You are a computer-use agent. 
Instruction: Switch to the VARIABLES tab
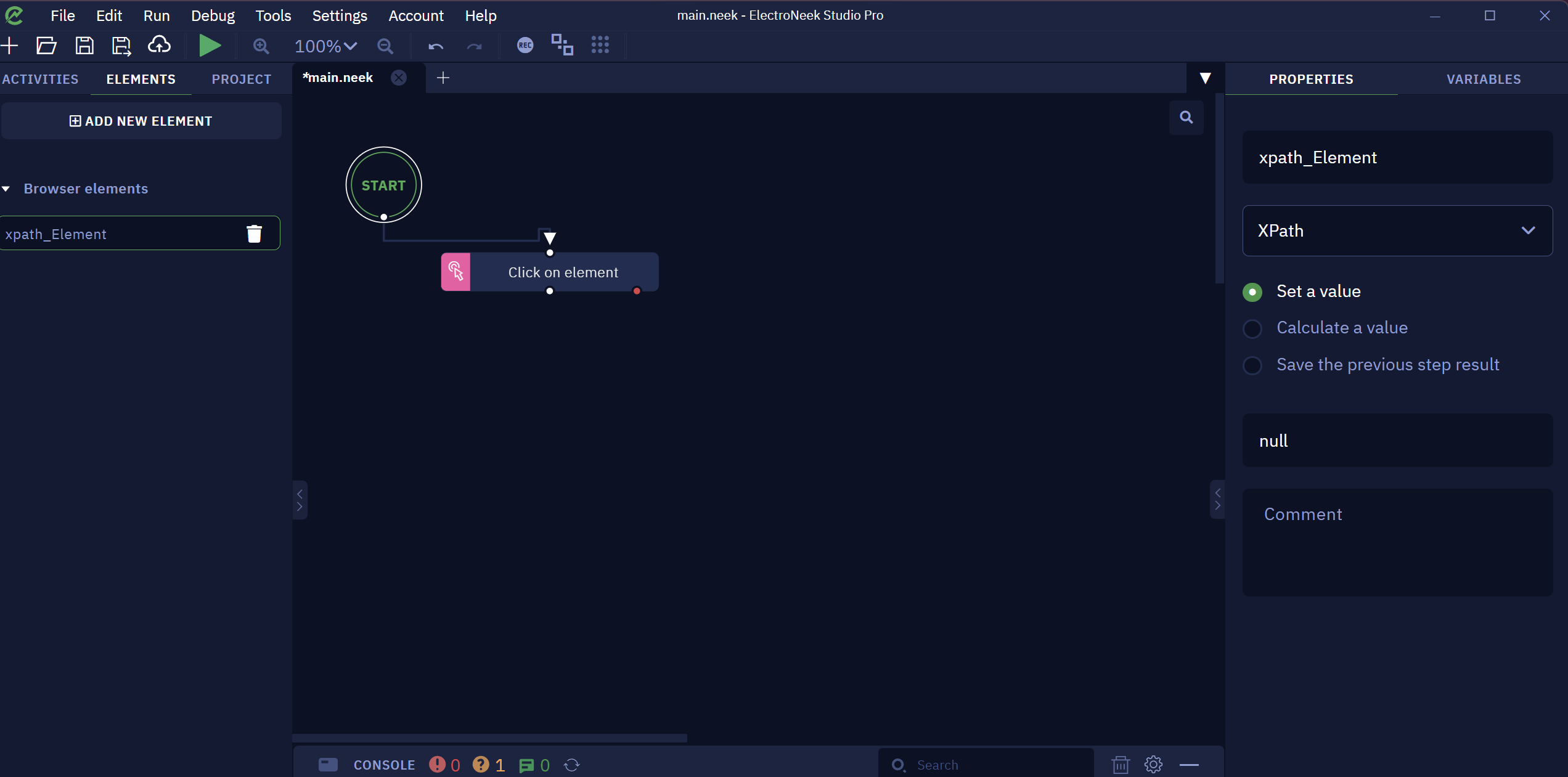click(1484, 79)
